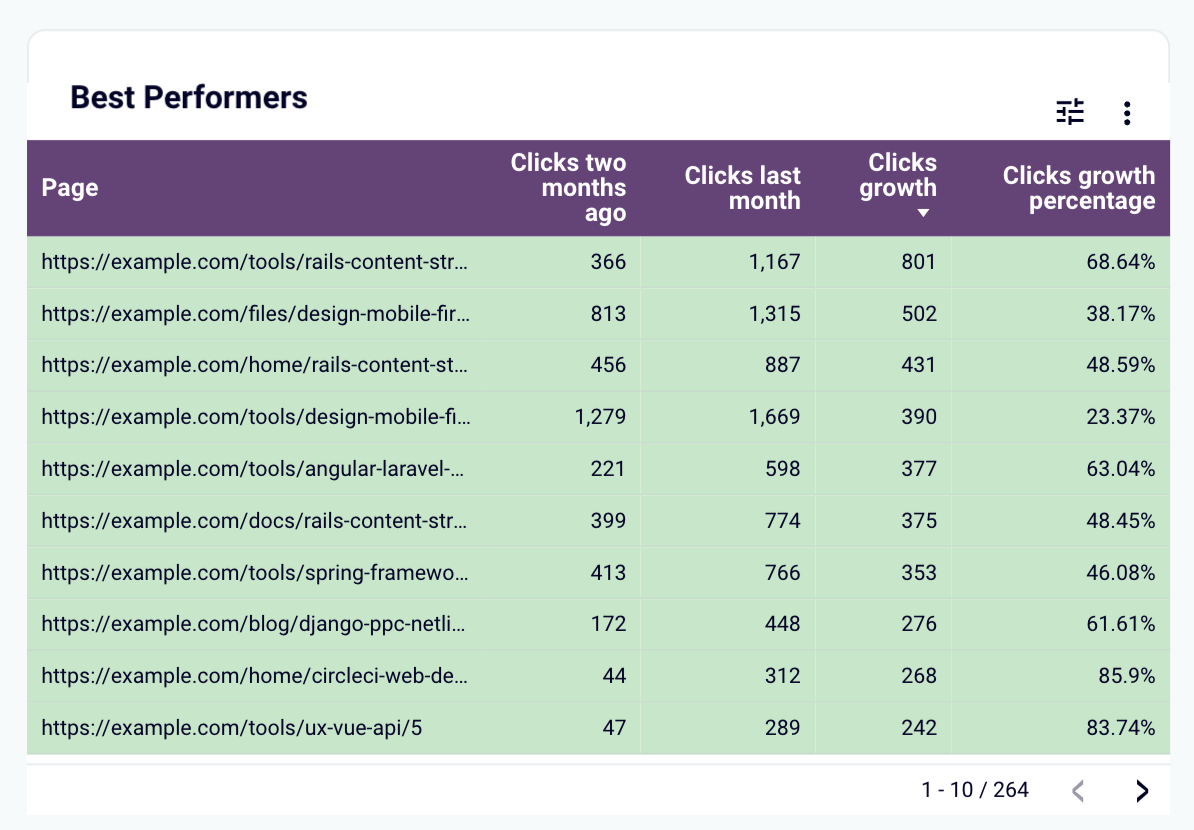
Task: Expand the options via the vertical ellipsis
Action: tap(1127, 112)
